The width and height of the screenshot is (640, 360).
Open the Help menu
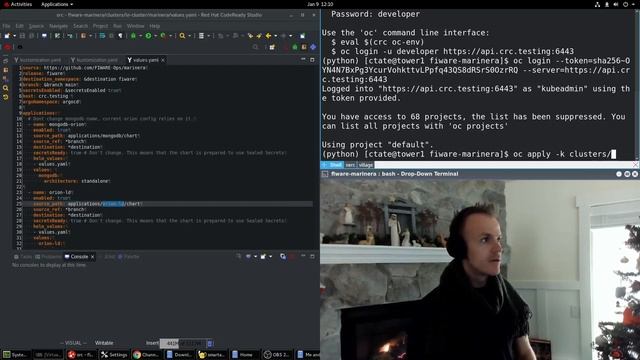tap(155, 26)
